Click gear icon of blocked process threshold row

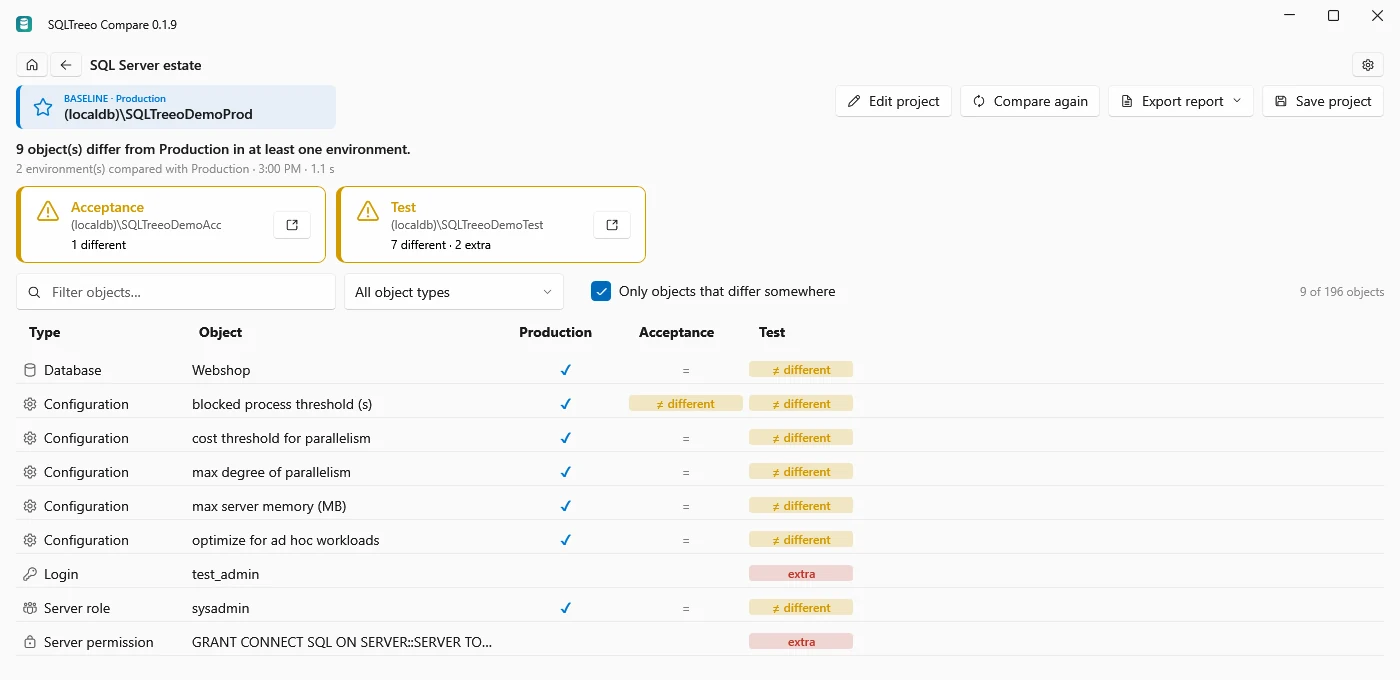[x=30, y=404]
